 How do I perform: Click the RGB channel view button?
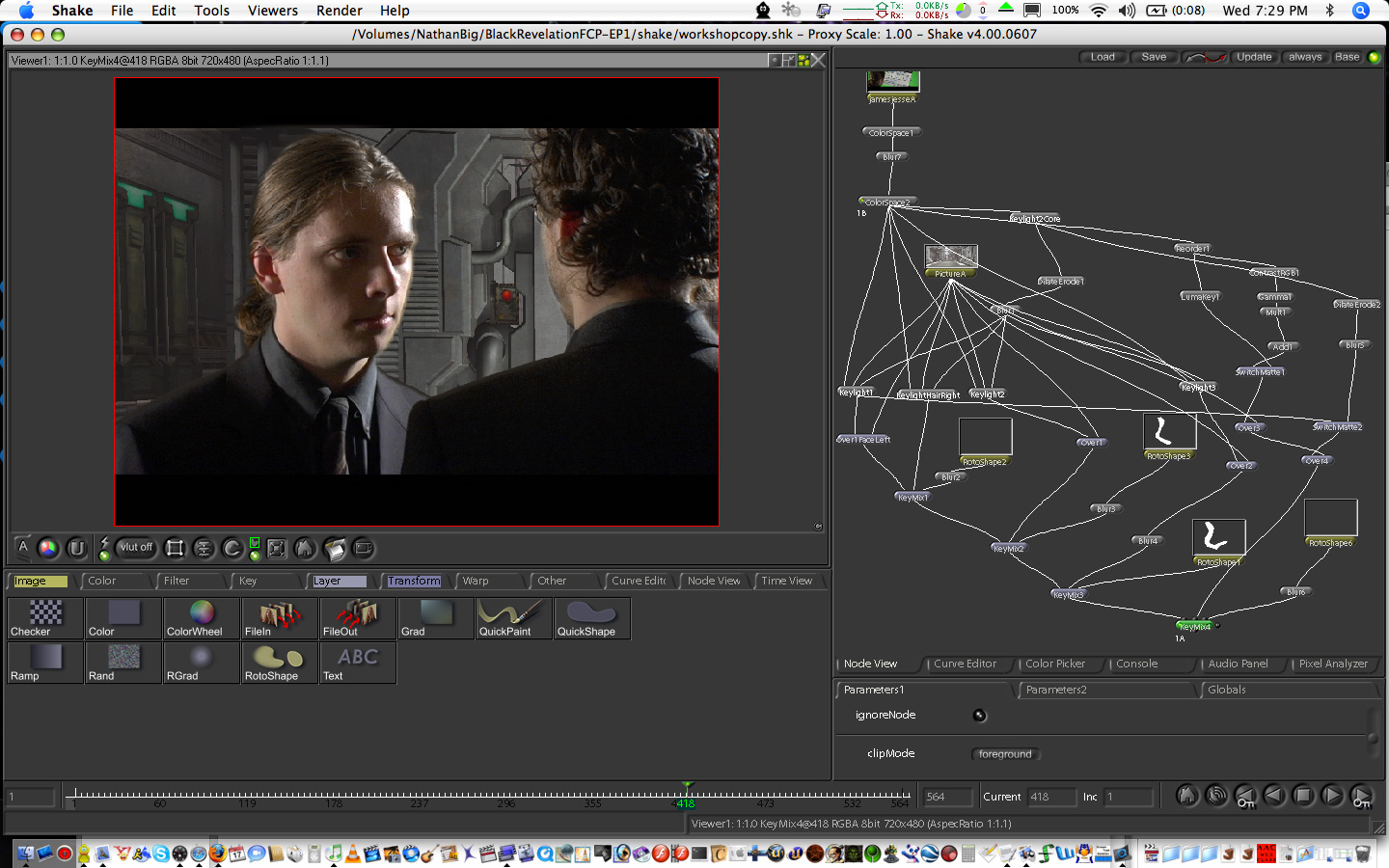(48, 548)
